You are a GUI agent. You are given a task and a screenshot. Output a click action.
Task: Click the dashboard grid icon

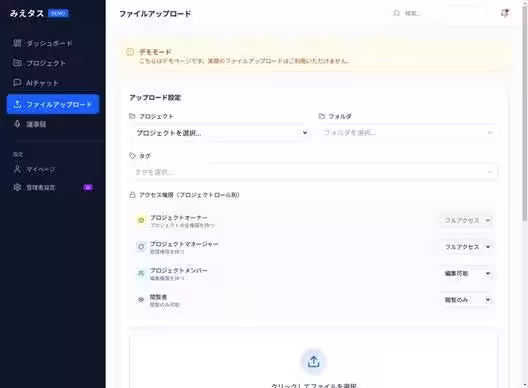[x=17, y=43]
